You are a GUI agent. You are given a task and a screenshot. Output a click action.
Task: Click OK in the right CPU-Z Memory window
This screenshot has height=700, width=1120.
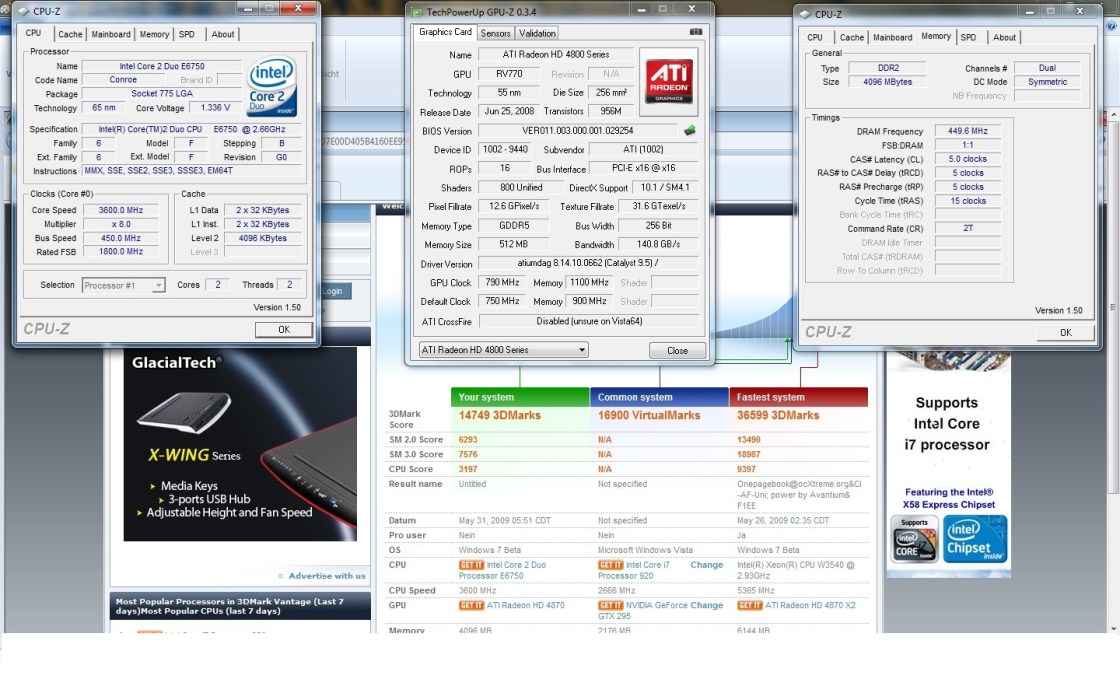[1065, 332]
